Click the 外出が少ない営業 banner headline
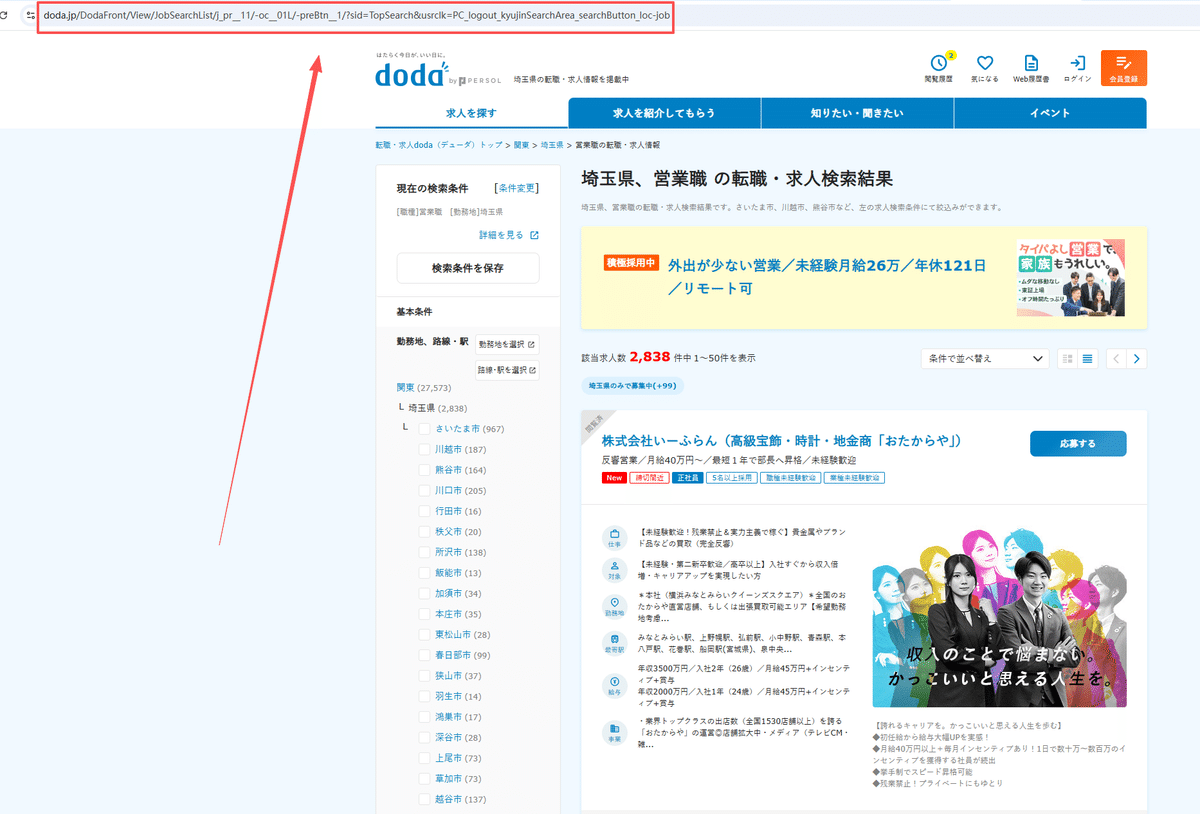The width and height of the screenshot is (1200, 814). (826, 277)
